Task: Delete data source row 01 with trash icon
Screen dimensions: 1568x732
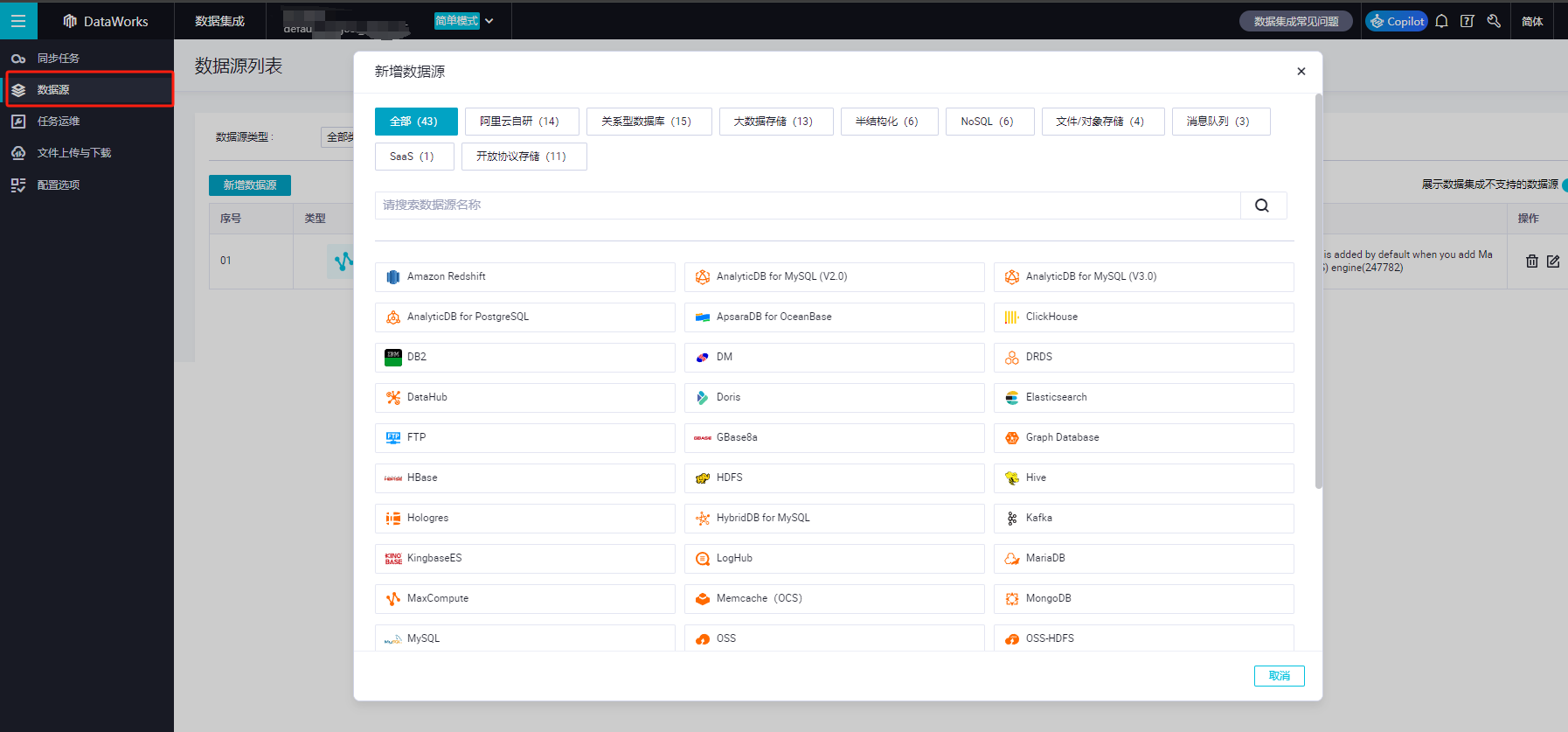Action: pyautogui.click(x=1532, y=261)
